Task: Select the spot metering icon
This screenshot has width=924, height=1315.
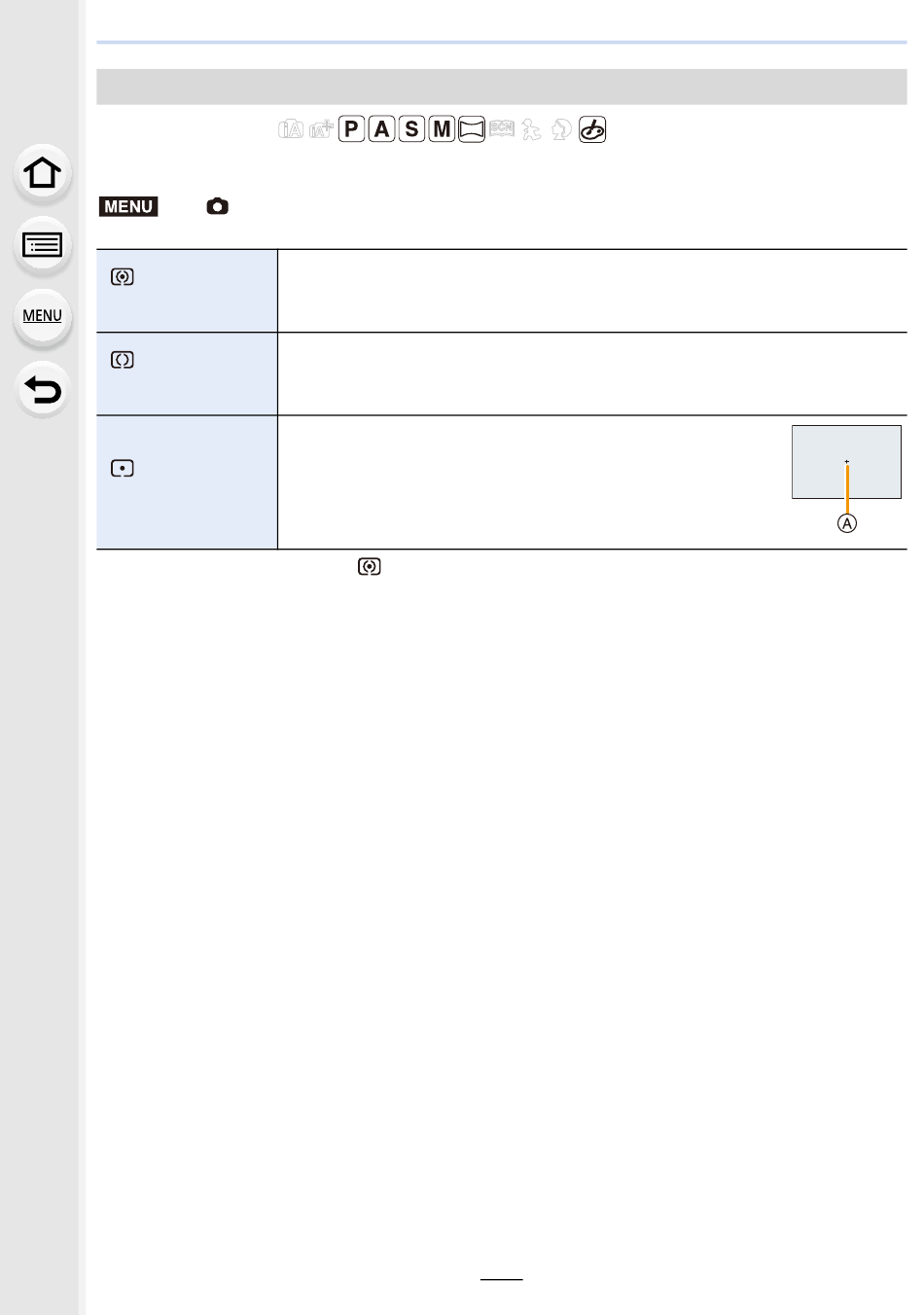Action: click(122, 468)
